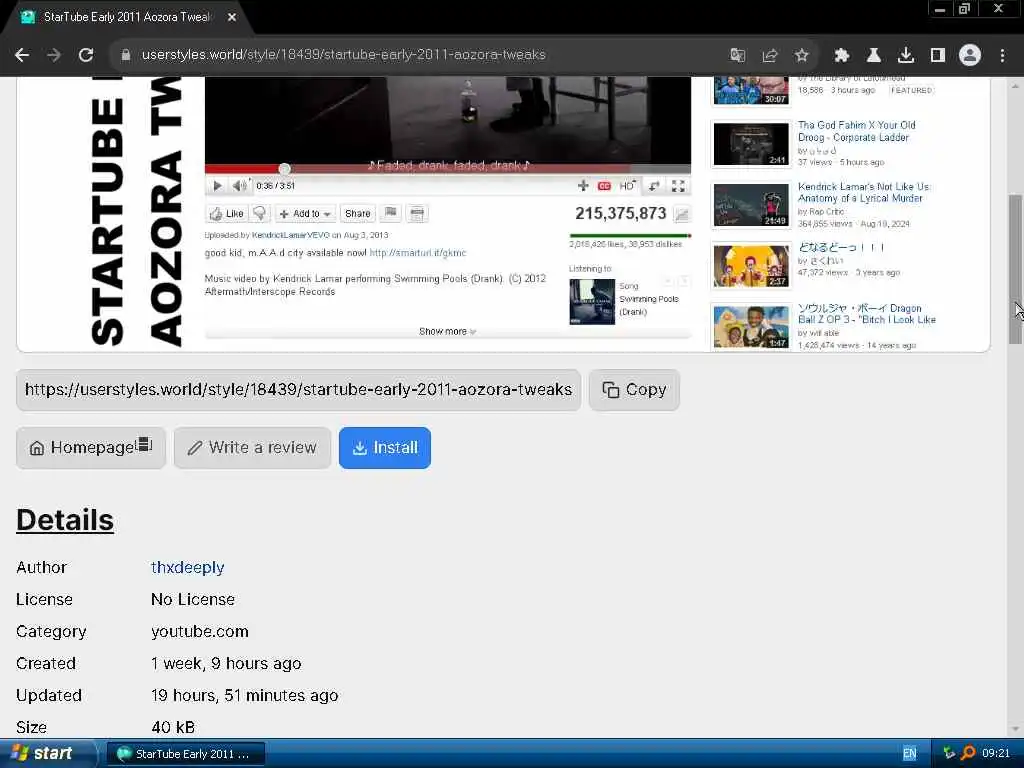The height and width of the screenshot is (768, 1024).
Task: Click the share page icon in address bar
Action: tap(769, 55)
